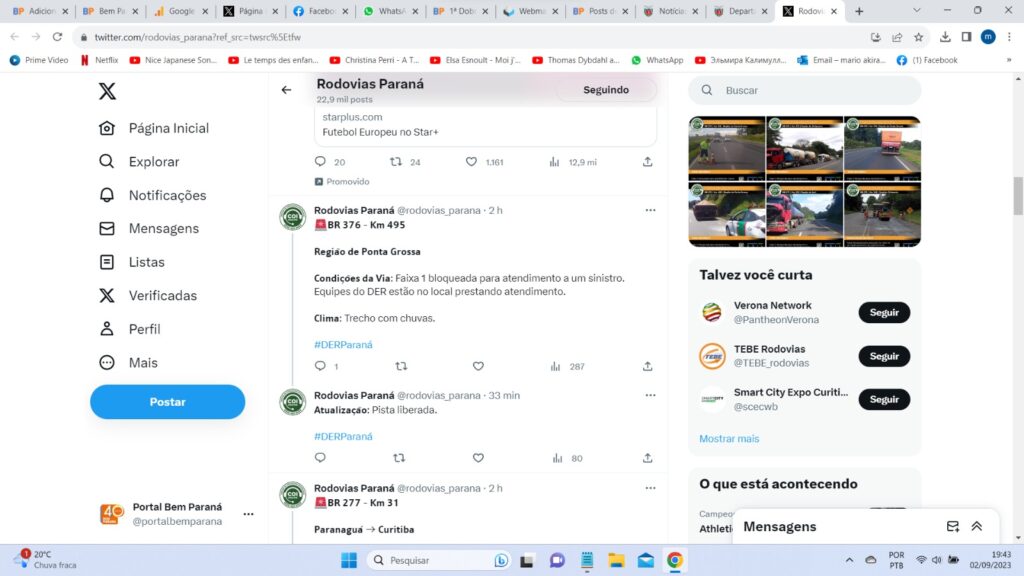Viewport: 1024px width, 576px height.
Task: Follow Verona Network
Action: [884, 312]
